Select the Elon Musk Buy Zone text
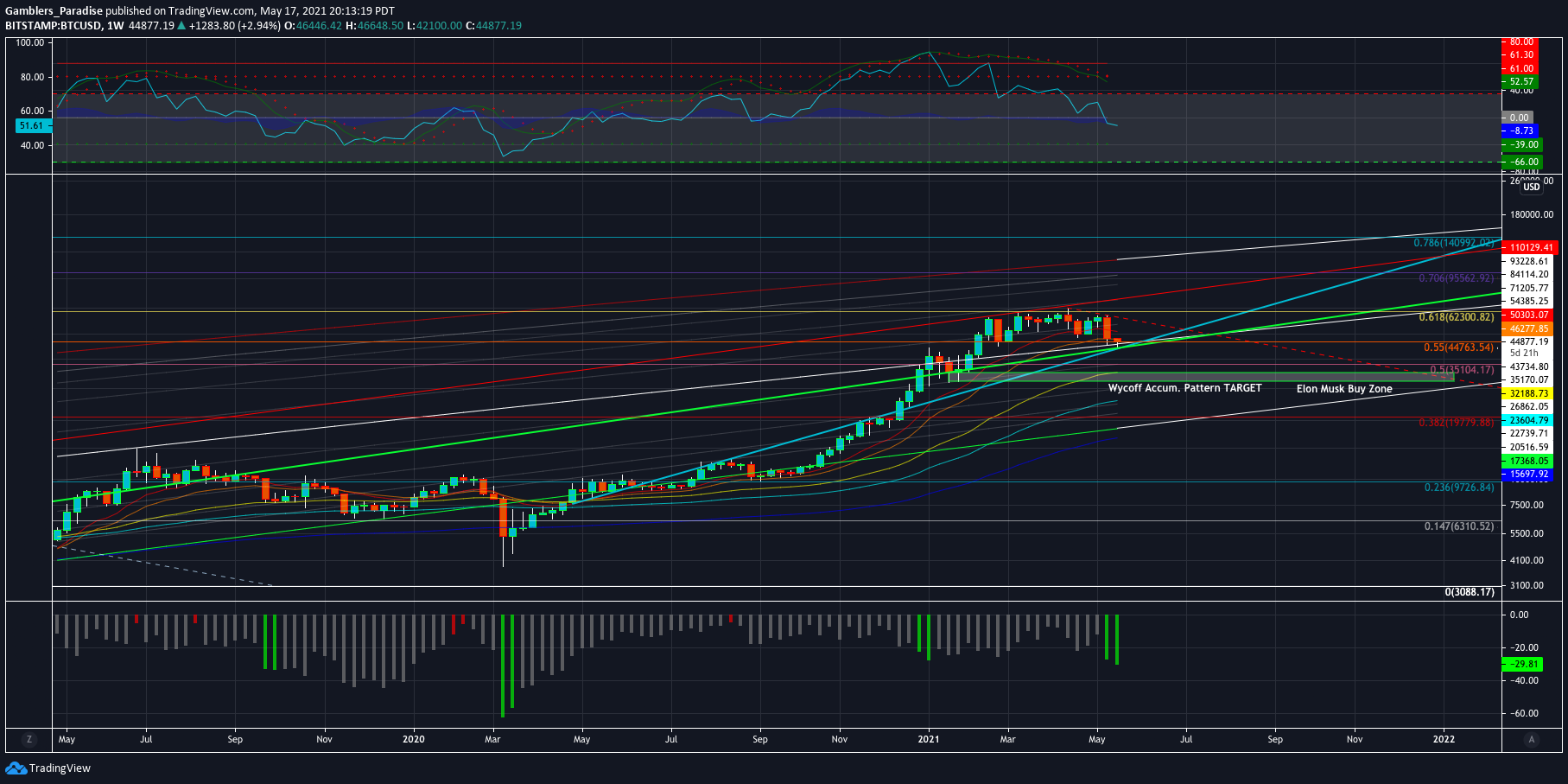Image resolution: width=1568 pixels, height=784 pixels. coord(1344,389)
